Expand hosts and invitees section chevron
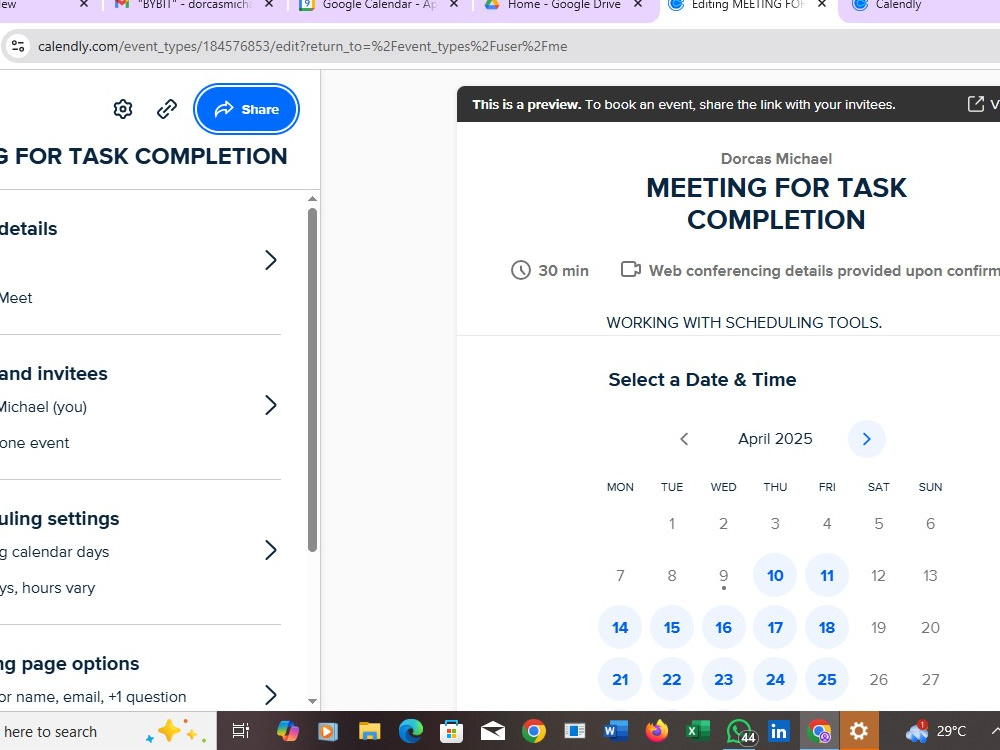Image resolution: width=1000 pixels, height=750 pixels. 271,405
